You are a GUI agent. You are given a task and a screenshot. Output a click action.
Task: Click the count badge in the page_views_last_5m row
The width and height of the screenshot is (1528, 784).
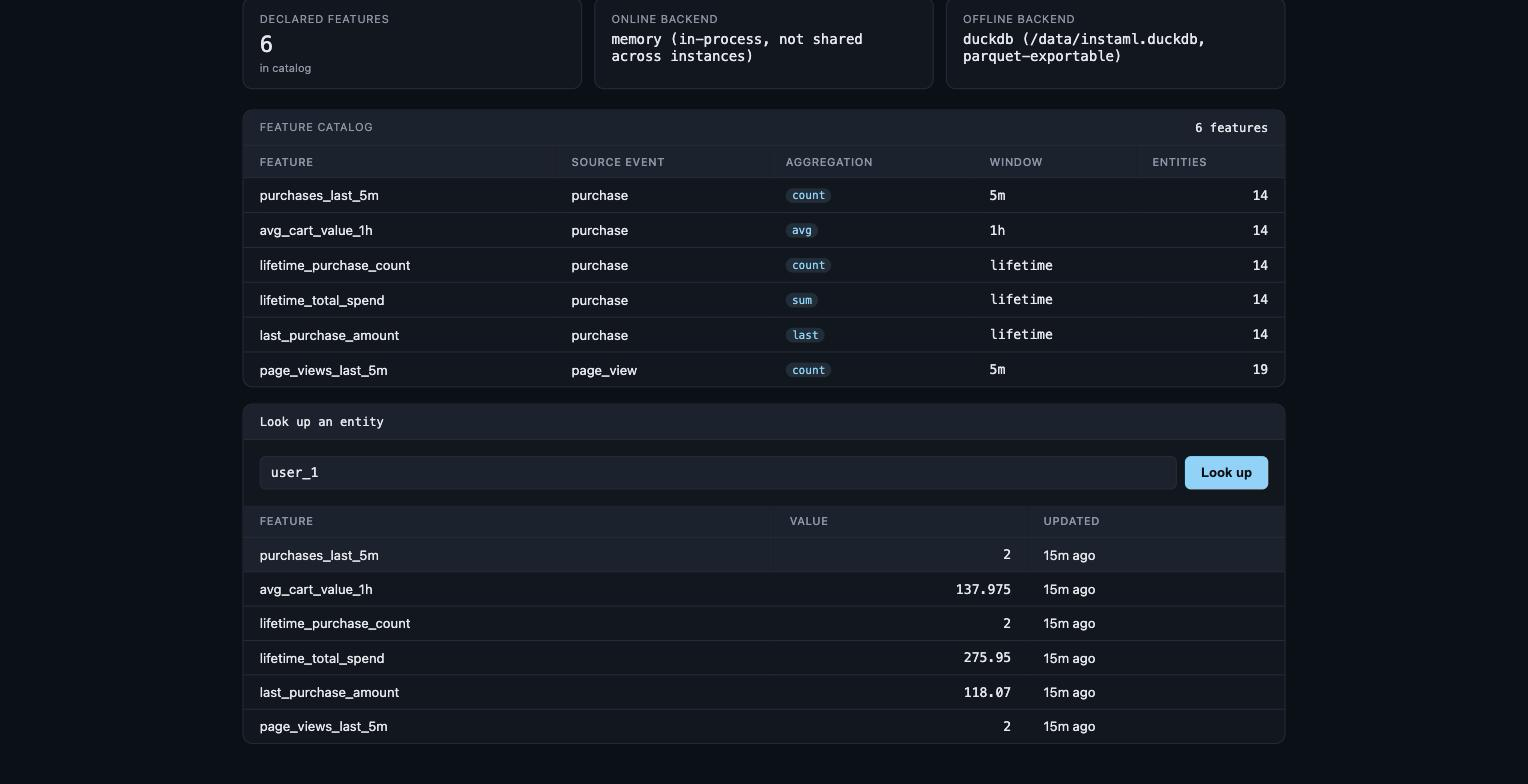tap(808, 370)
